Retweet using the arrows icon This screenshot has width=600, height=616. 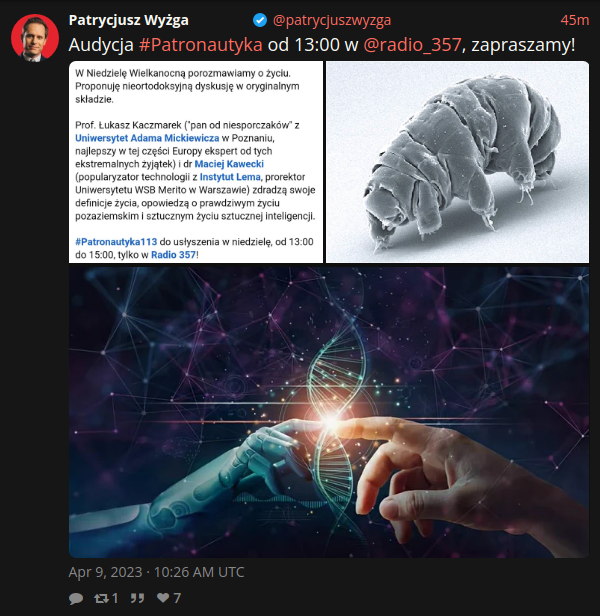point(101,598)
